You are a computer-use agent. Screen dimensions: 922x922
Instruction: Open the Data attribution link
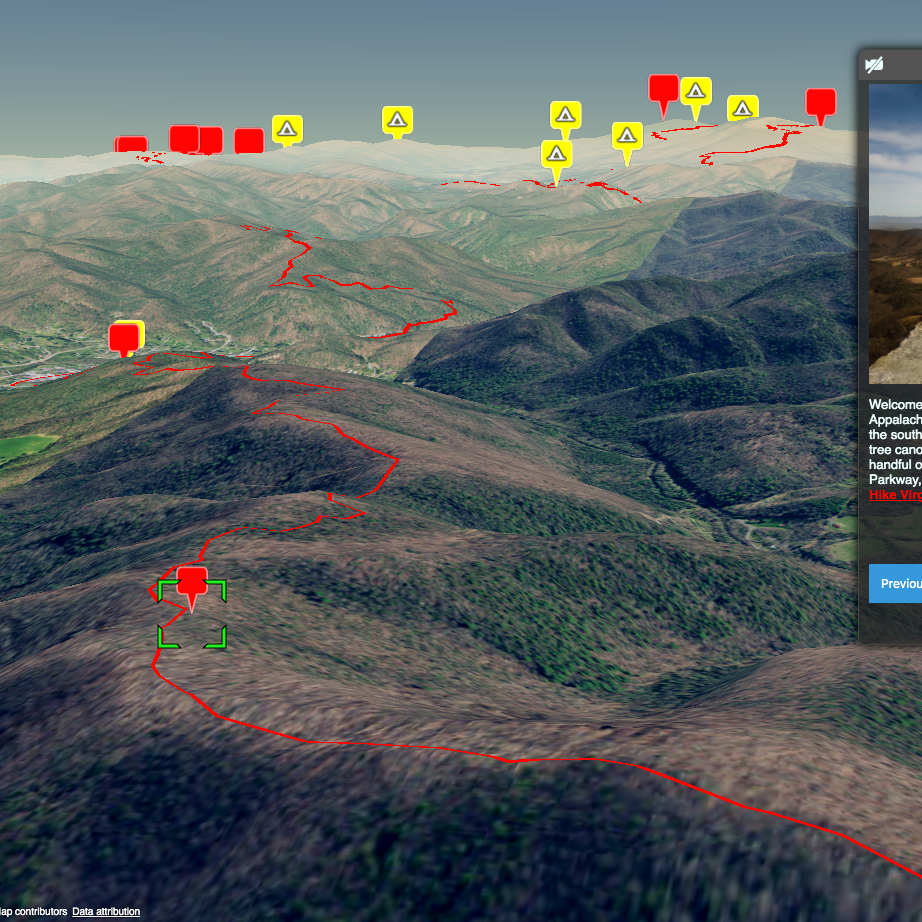tap(106, 911)
